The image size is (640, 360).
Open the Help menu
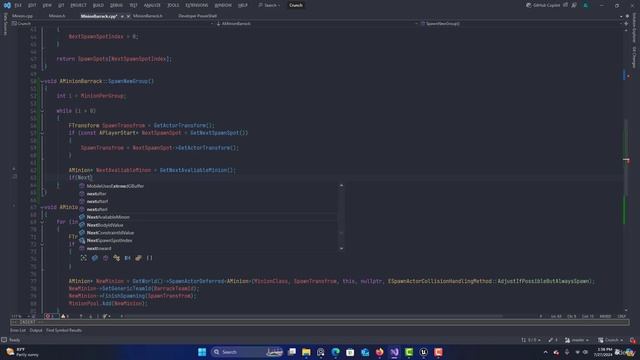point(243,5)
